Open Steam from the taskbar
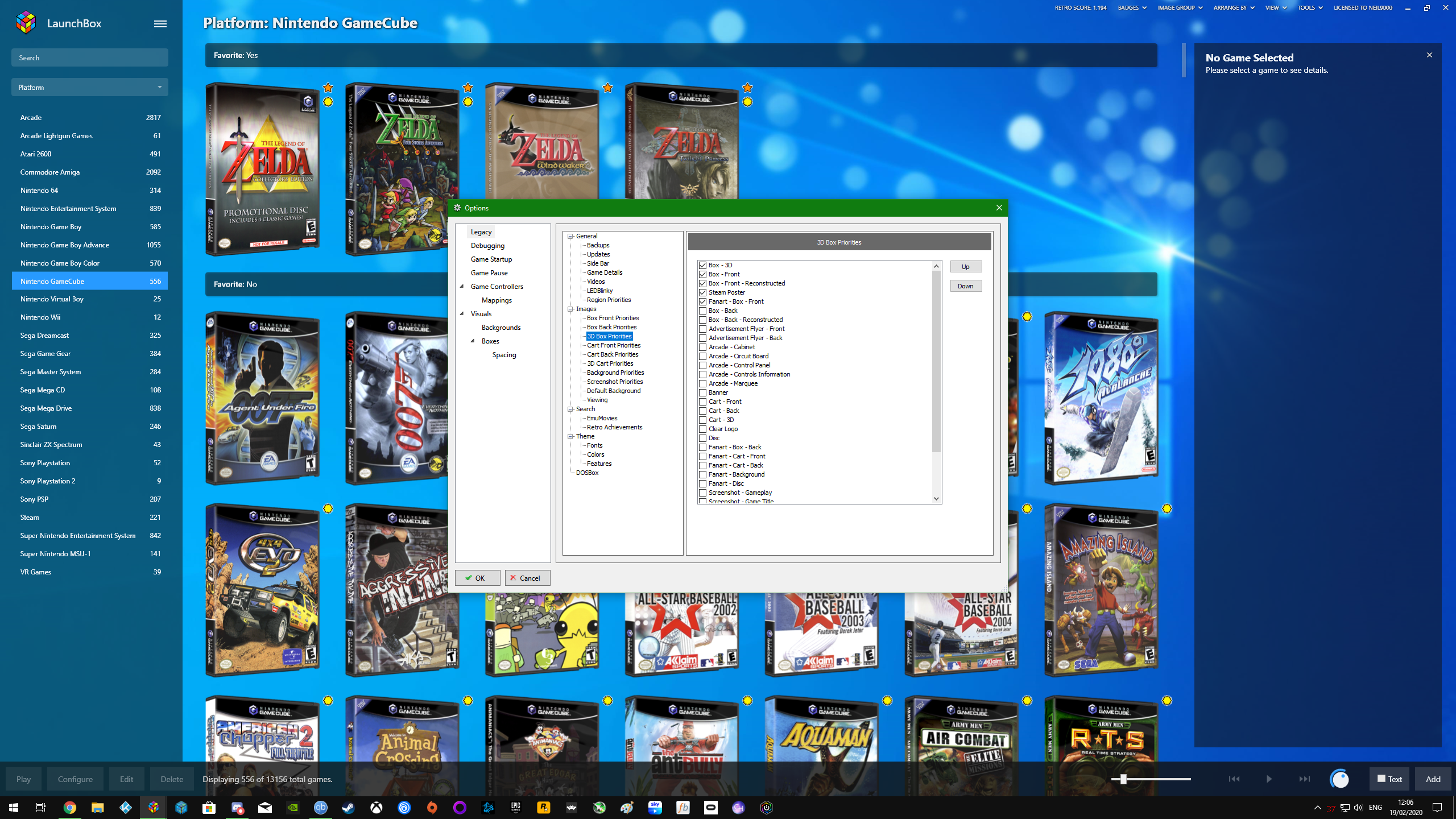Image resolution: width=1456 pixels, height=819 pixels. click(349, 808)
